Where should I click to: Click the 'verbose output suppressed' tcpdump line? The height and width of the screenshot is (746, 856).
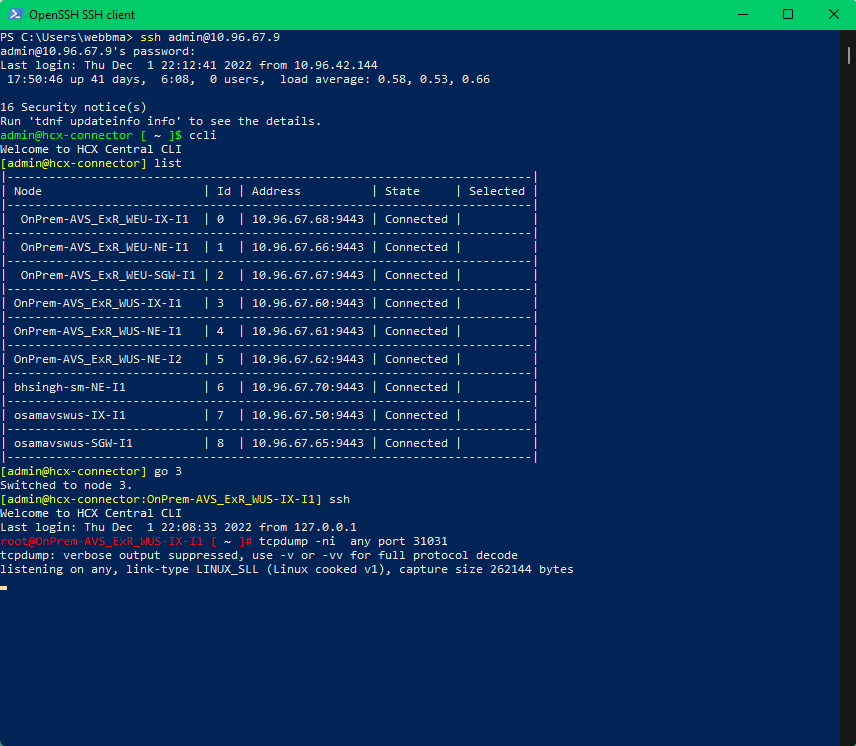(259, 555)
